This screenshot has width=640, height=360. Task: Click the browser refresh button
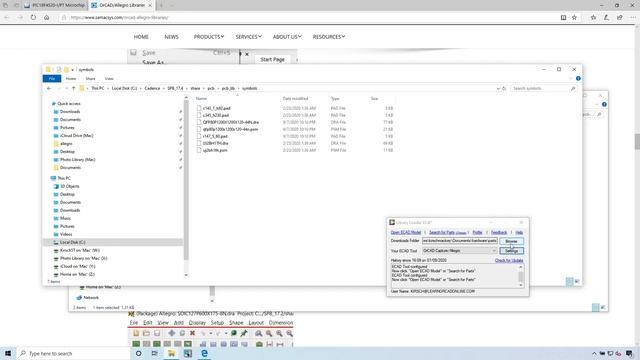click(x=33, y=18)
